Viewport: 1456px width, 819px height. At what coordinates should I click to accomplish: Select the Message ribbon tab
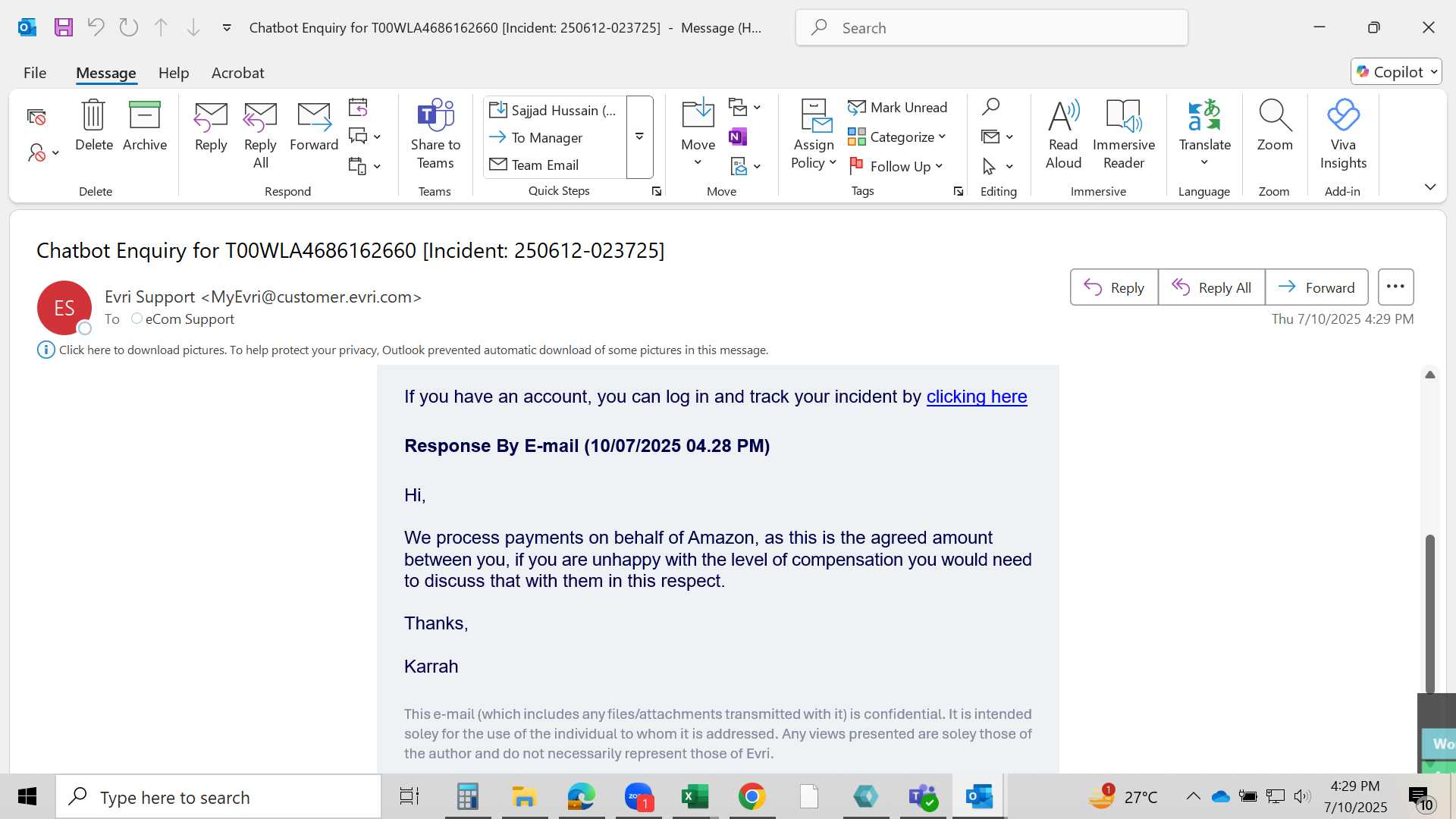(x=106, y=73)
